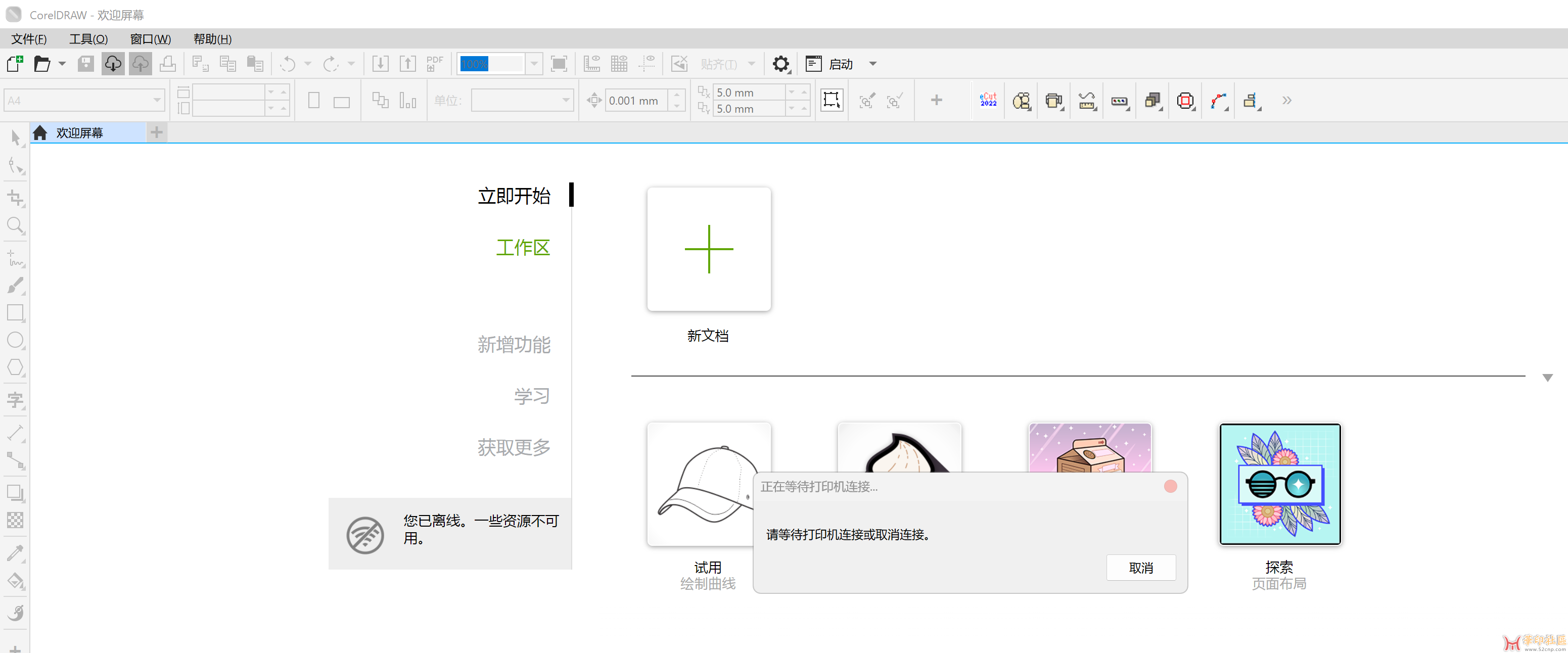Screen dimensions: 1568x653
Task: Click the Redo arrow icon
Action: pos(331,63)
